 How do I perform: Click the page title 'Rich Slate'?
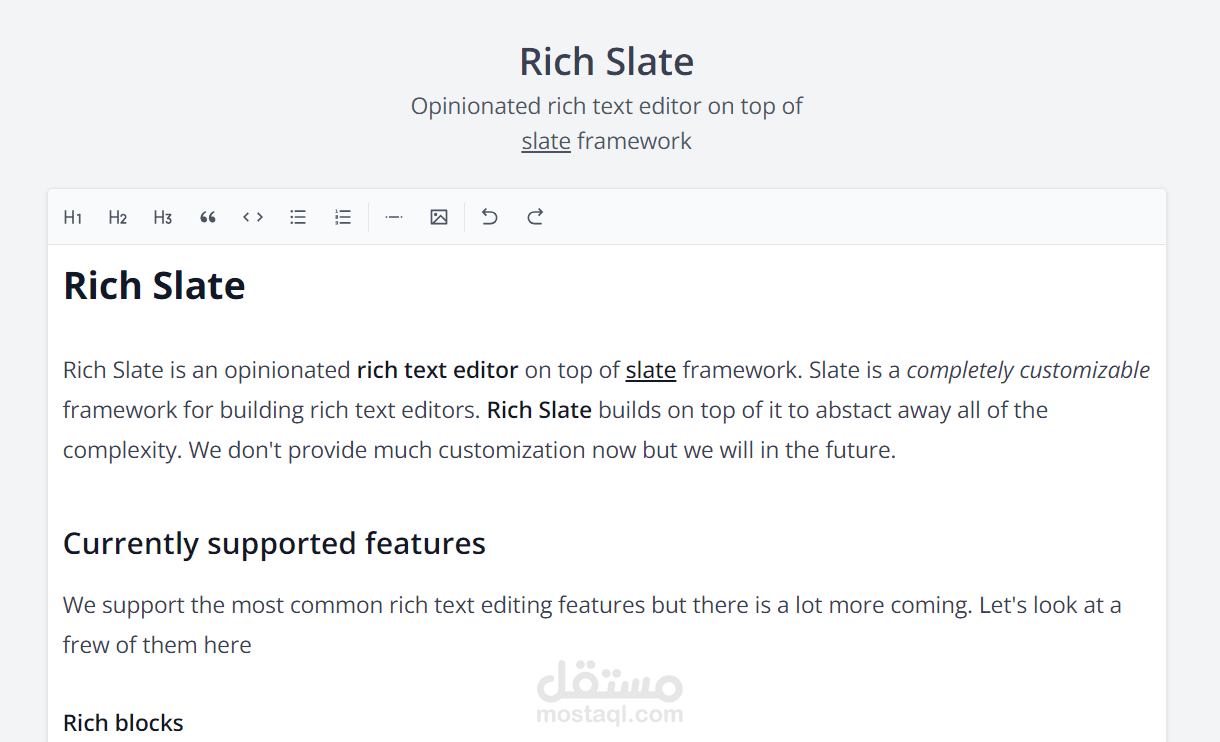coord(607,62)
